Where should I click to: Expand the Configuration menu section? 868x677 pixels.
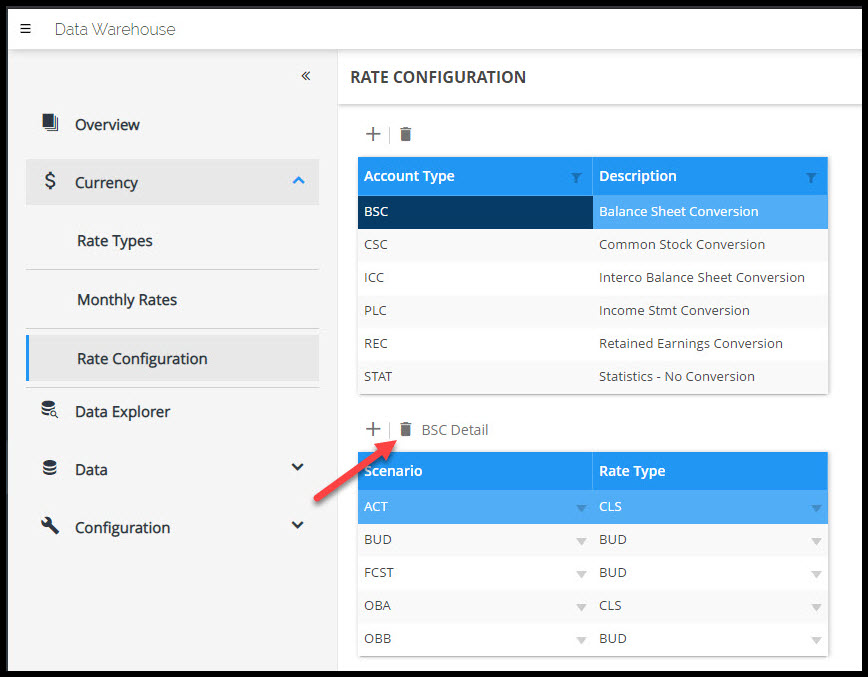point(297,525)
